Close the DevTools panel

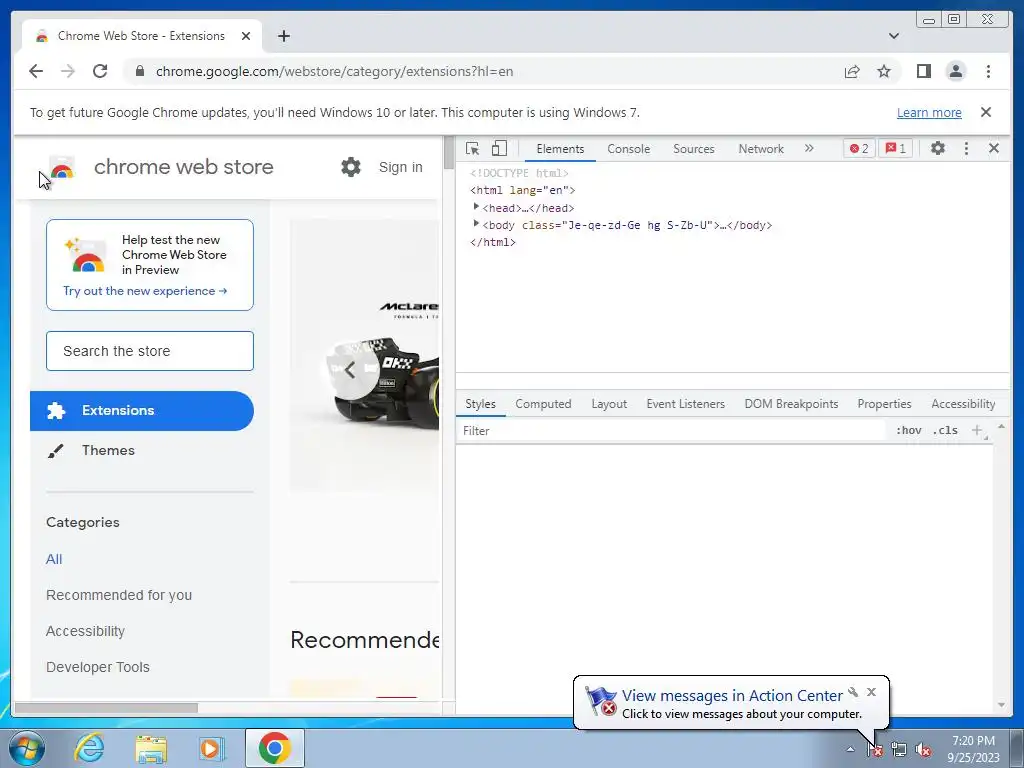point(994,148)
